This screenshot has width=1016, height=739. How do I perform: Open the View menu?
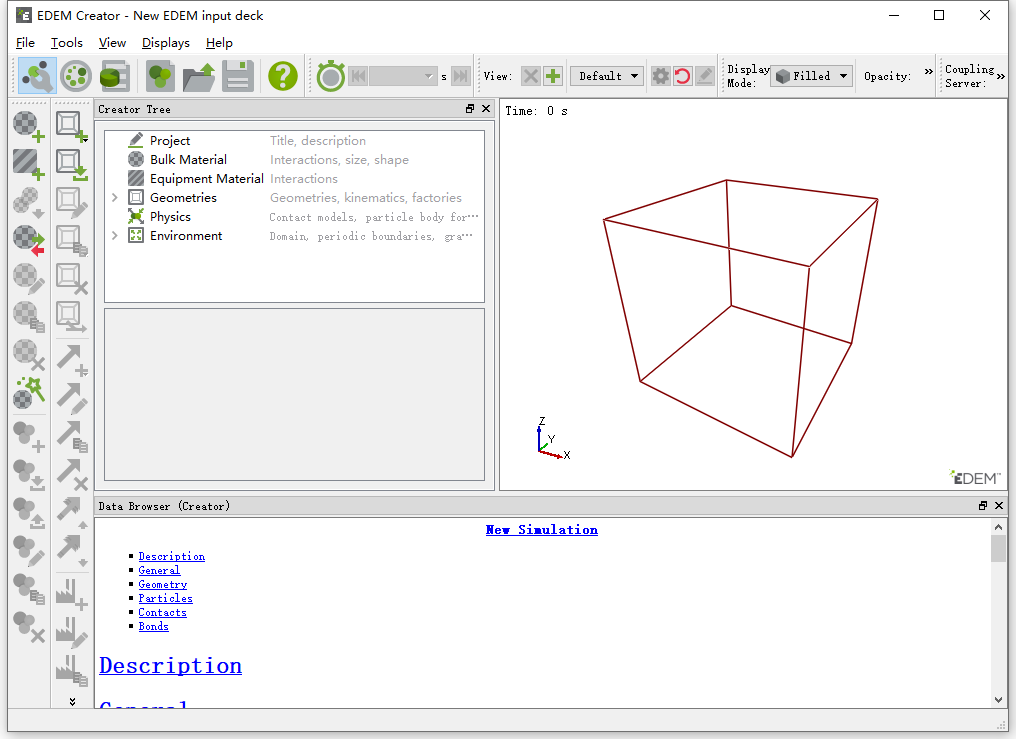click(112, 43)
